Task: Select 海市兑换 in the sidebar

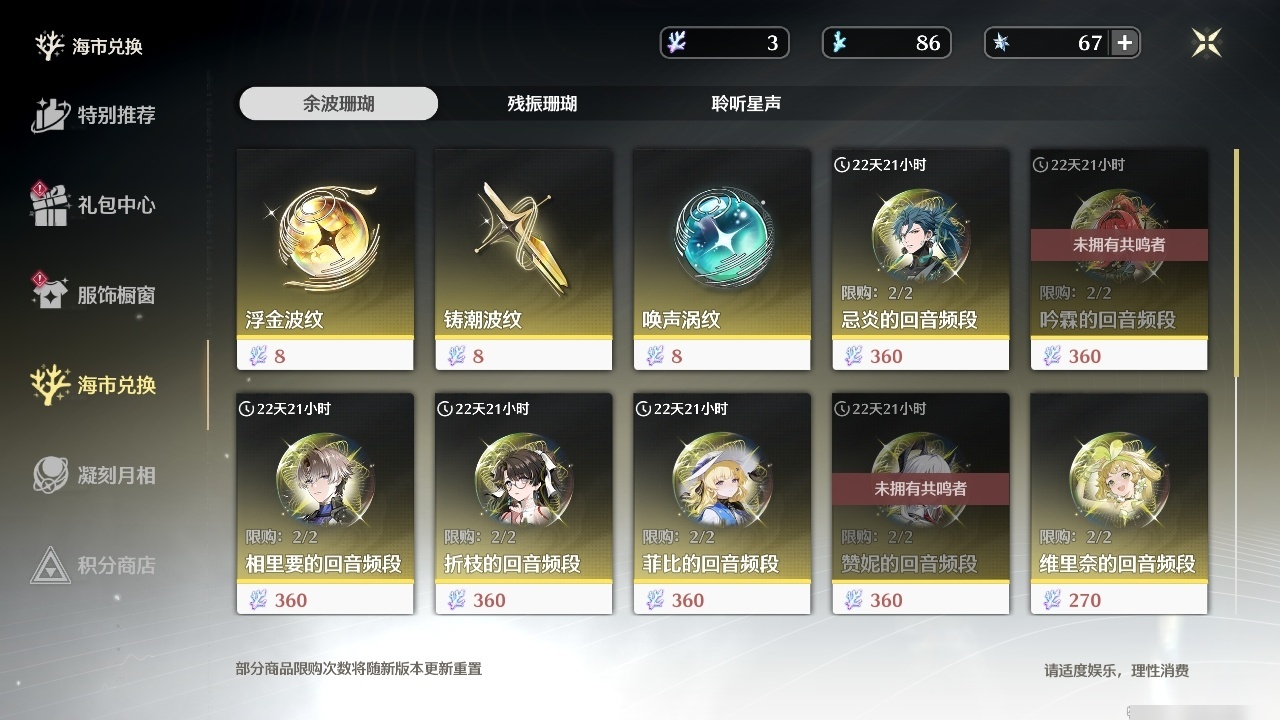Action: (x=95, y=384)
